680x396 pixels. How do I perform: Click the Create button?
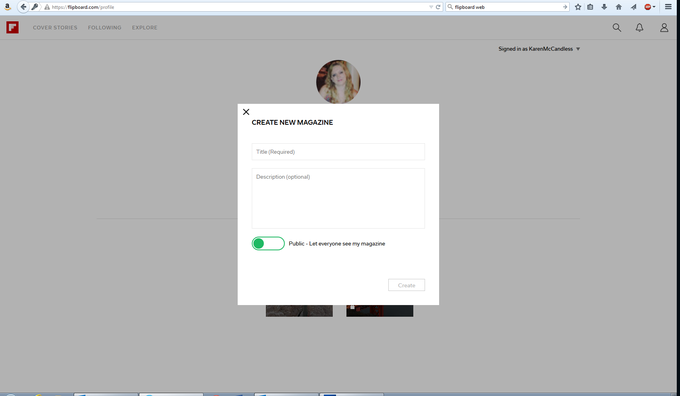(406, 285)
